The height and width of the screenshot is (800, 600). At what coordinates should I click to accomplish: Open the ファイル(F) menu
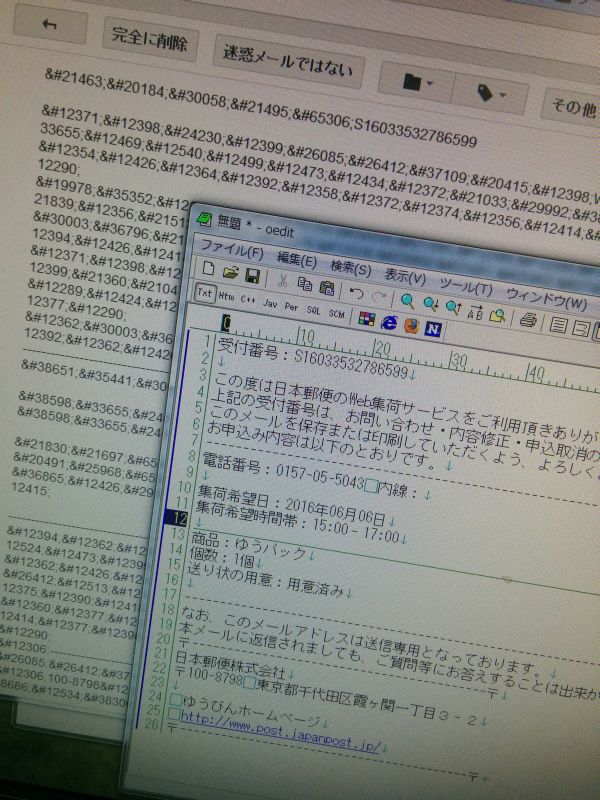point(232,249)
